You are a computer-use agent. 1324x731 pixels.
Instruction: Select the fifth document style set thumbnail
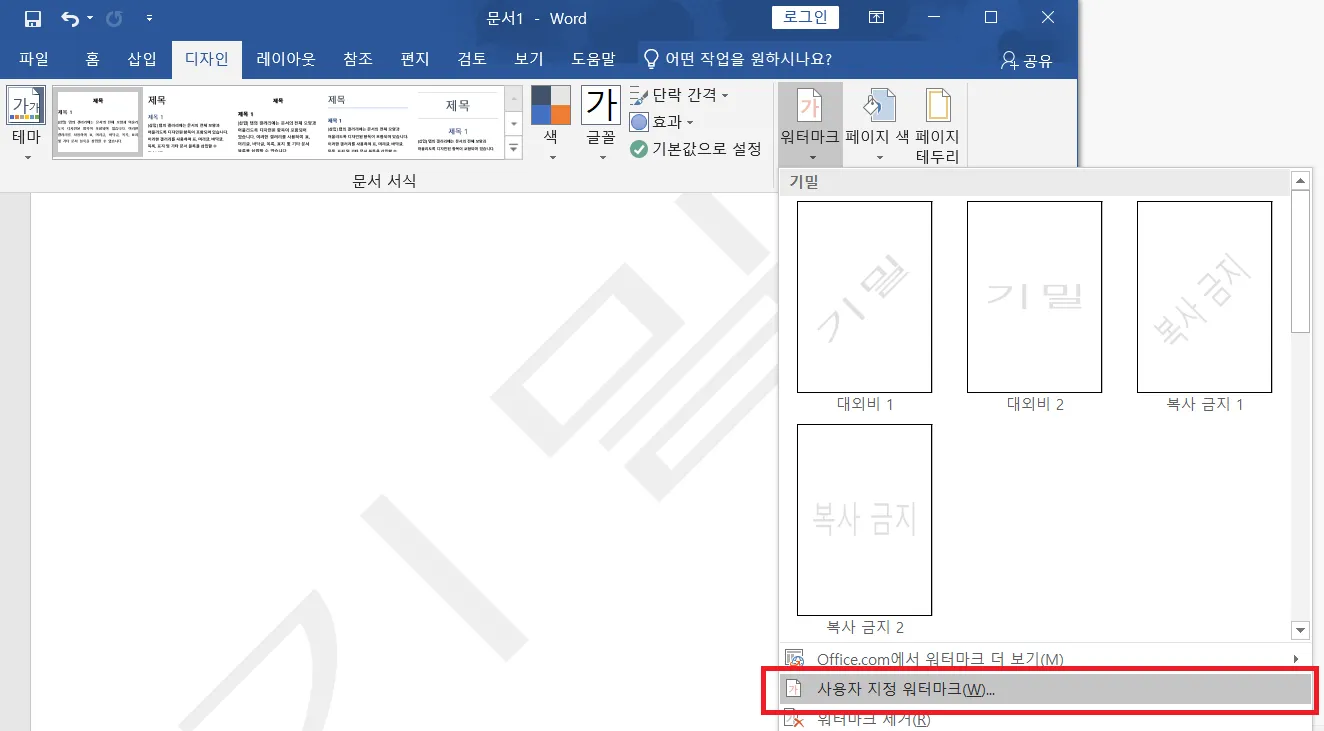(457, 122)
